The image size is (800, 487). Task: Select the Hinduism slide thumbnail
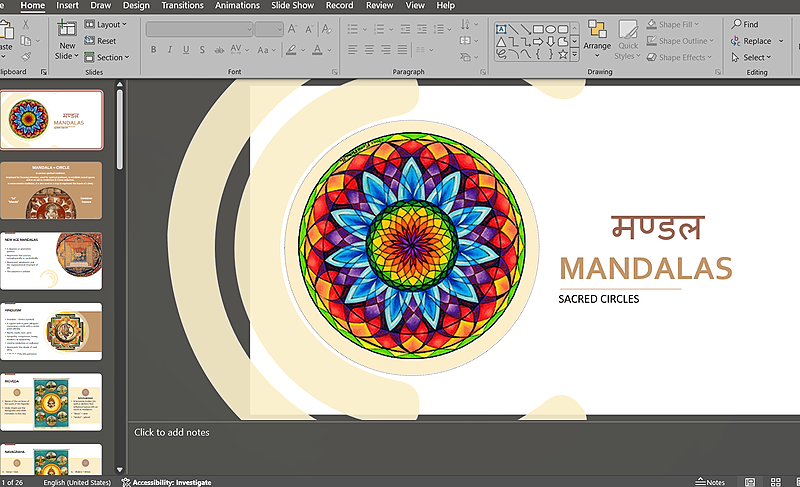[51, 331]
